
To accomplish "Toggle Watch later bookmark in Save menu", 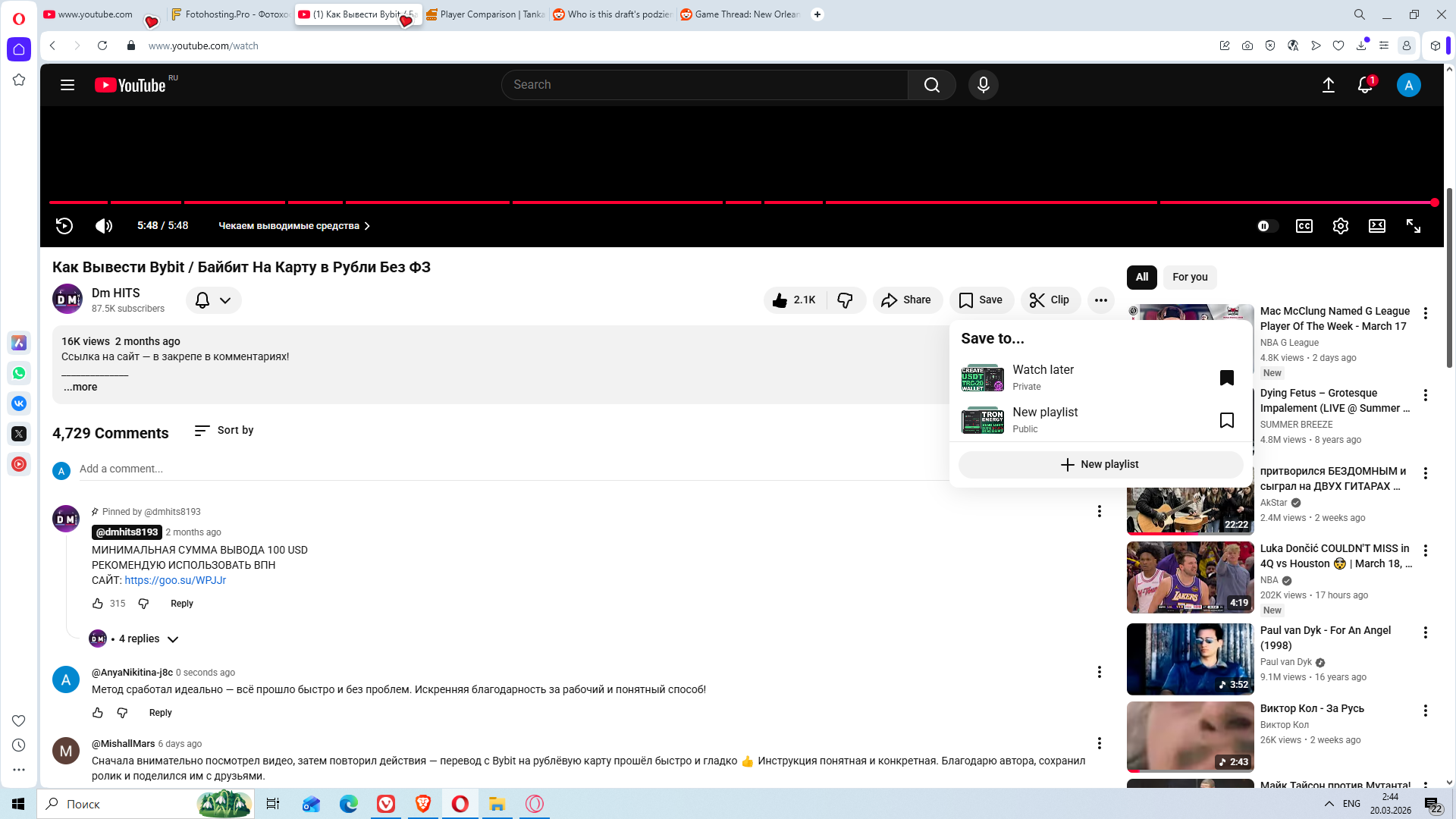I will coord(1226,378).
